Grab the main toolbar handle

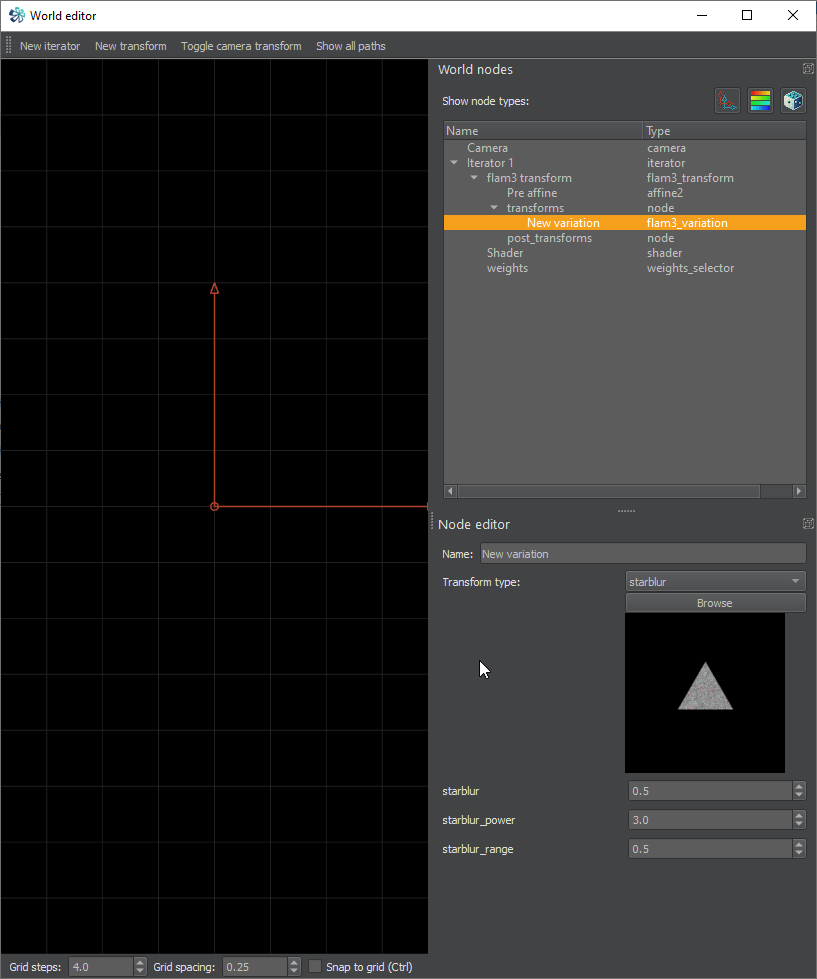(8, 46)
